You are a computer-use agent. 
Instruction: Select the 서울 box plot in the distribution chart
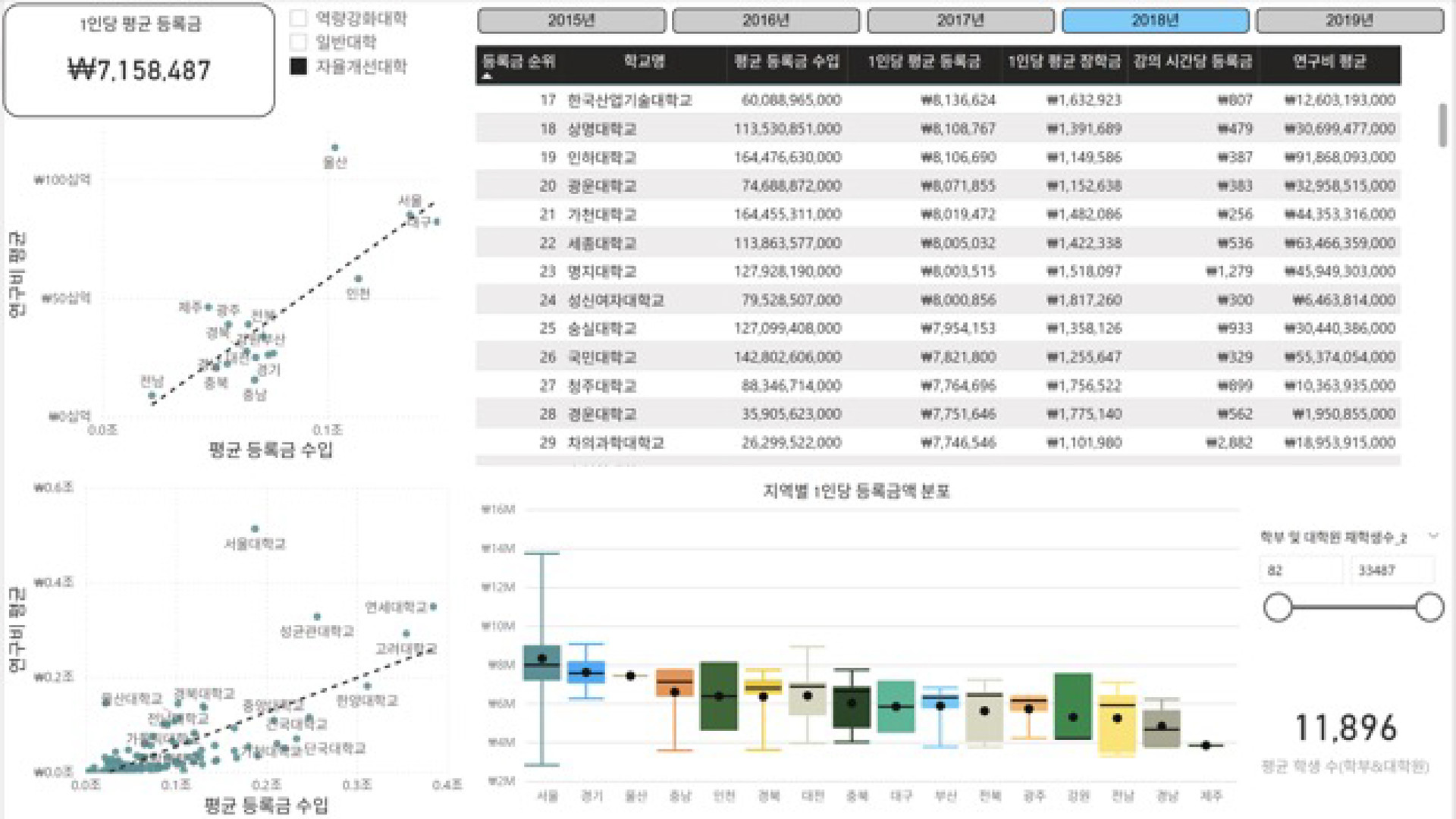pos(540,667)
